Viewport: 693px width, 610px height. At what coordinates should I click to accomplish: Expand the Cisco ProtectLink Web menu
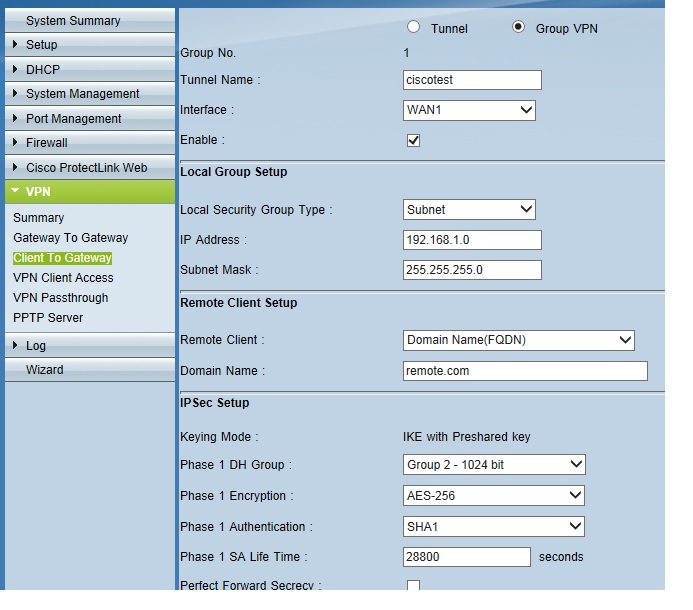click(90, 168)
